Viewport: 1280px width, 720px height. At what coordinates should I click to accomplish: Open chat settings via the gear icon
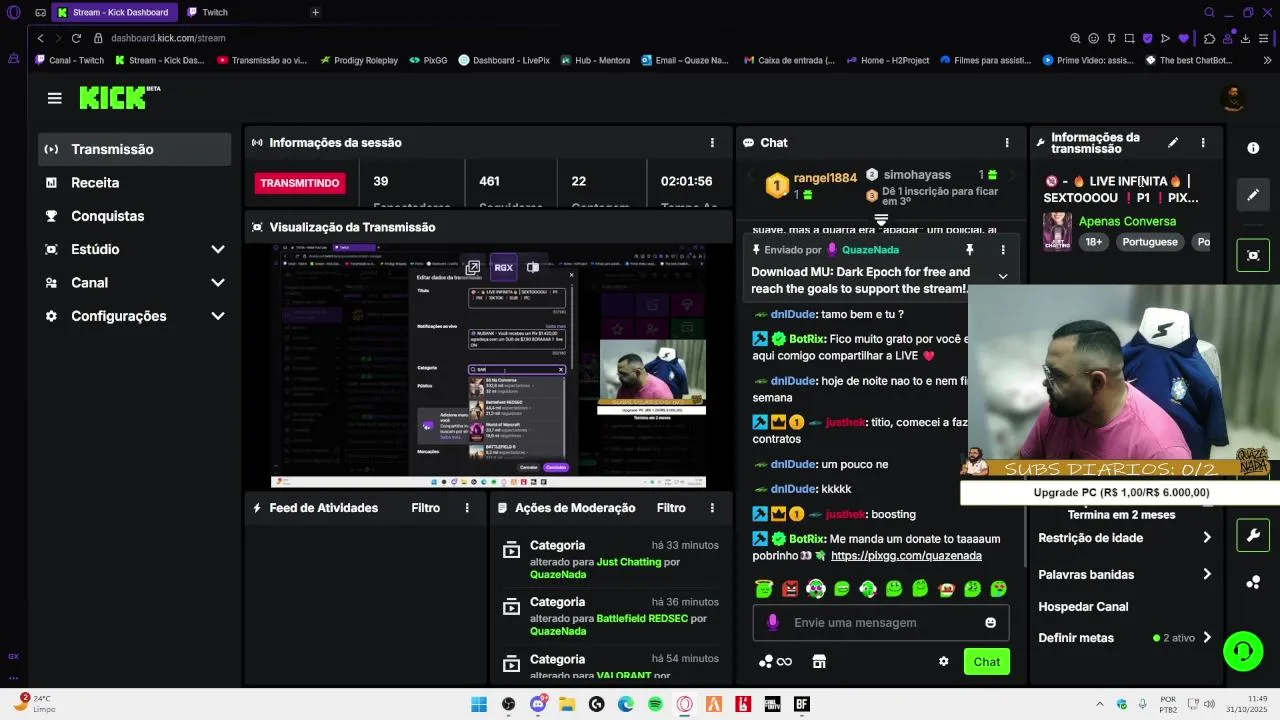click(x=943, y=661)
